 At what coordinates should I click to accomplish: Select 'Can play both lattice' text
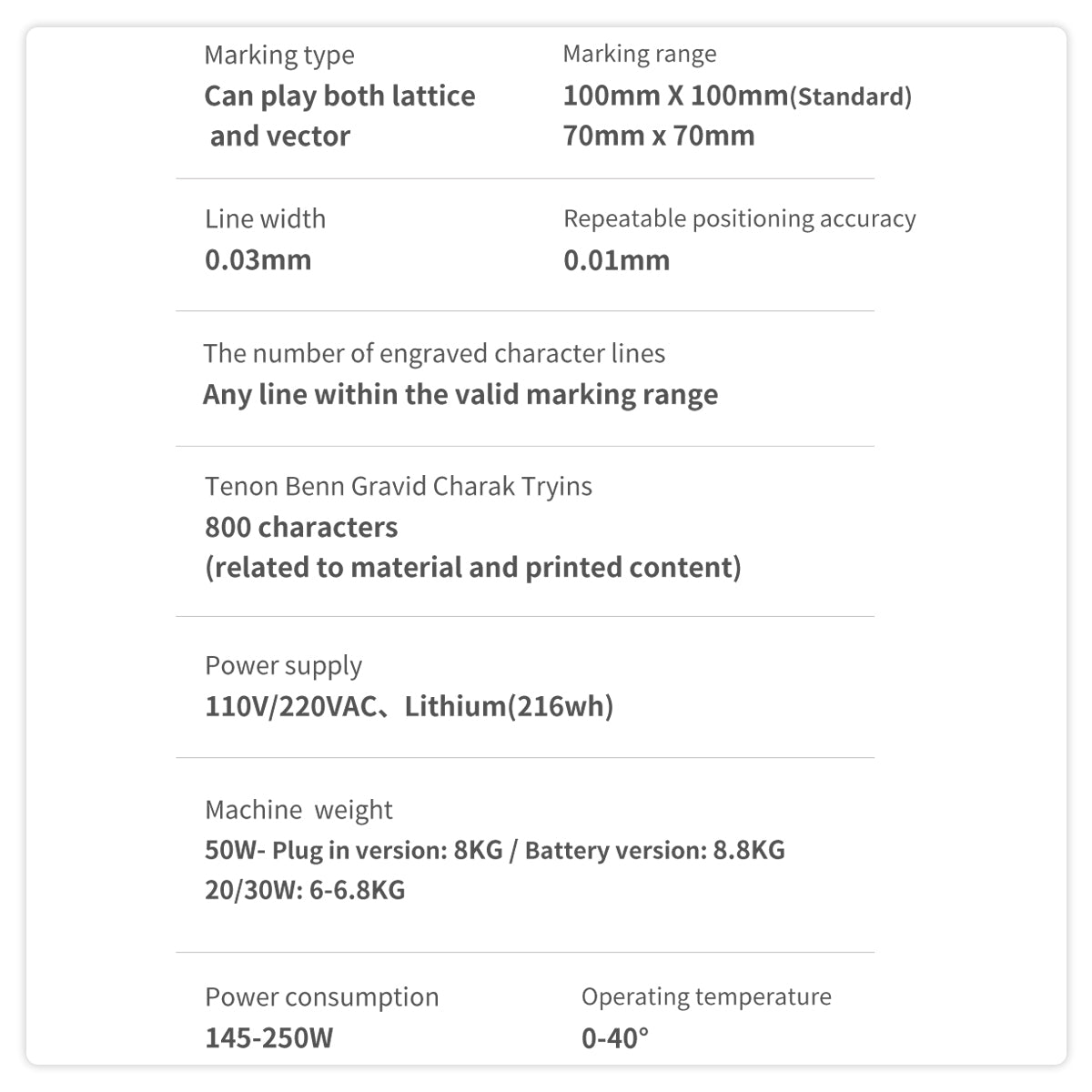click(x=339, y=96)
